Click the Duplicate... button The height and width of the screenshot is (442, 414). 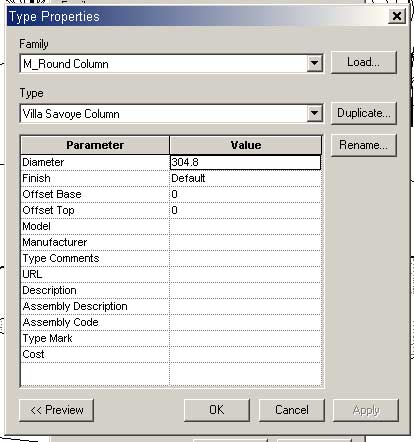tap(364, 113)
